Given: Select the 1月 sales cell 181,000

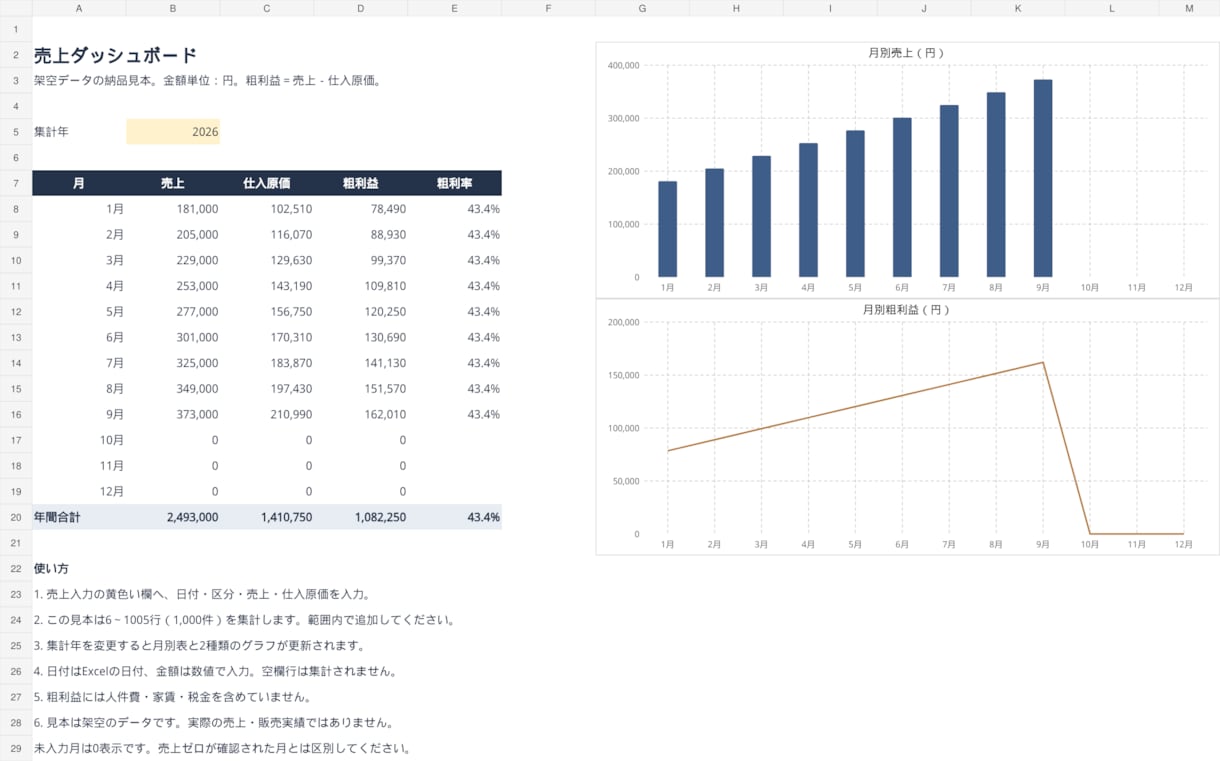Looking at the screenshot, I should (x=173, y=209).
